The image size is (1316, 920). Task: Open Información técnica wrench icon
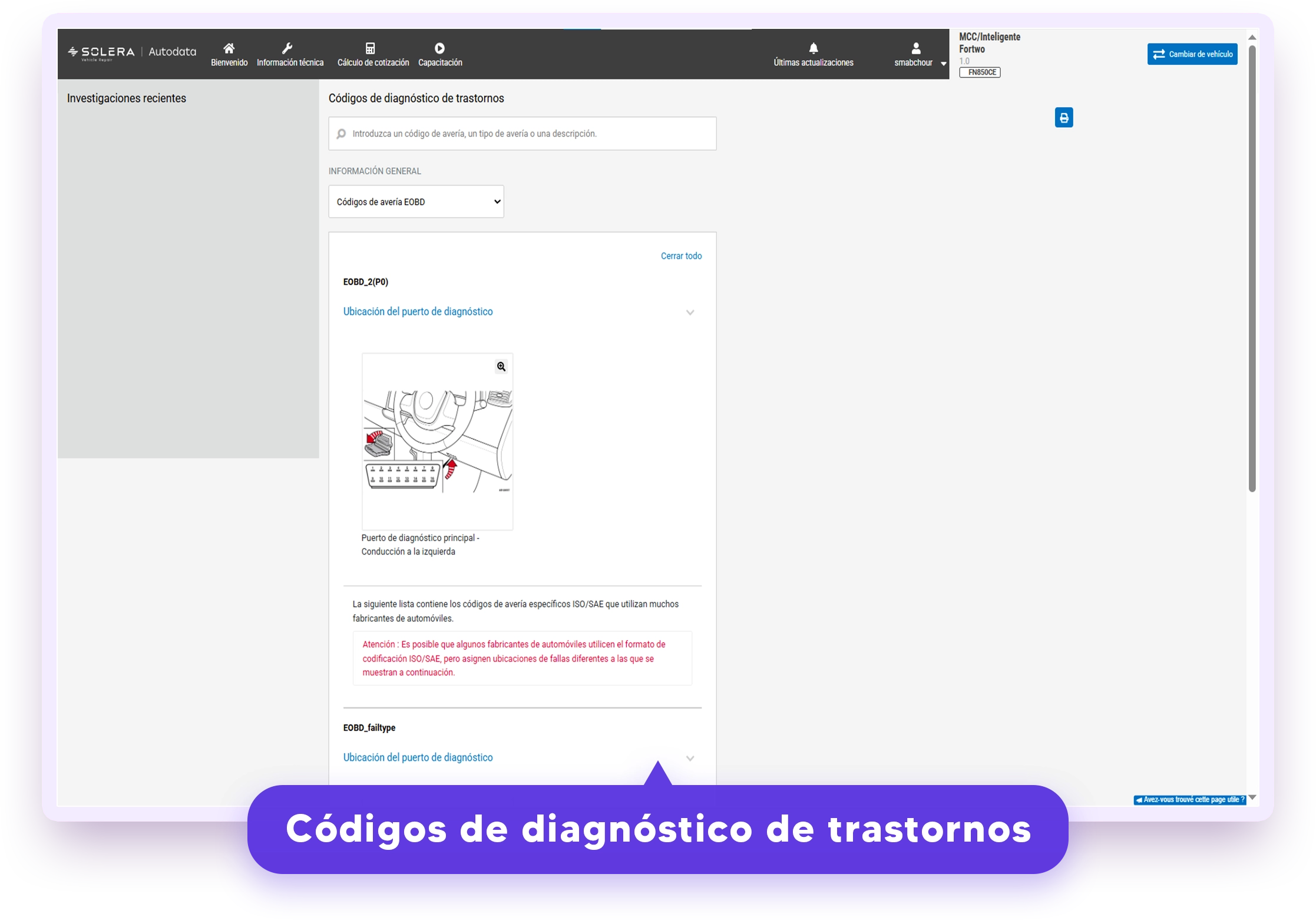coord(287,48)
